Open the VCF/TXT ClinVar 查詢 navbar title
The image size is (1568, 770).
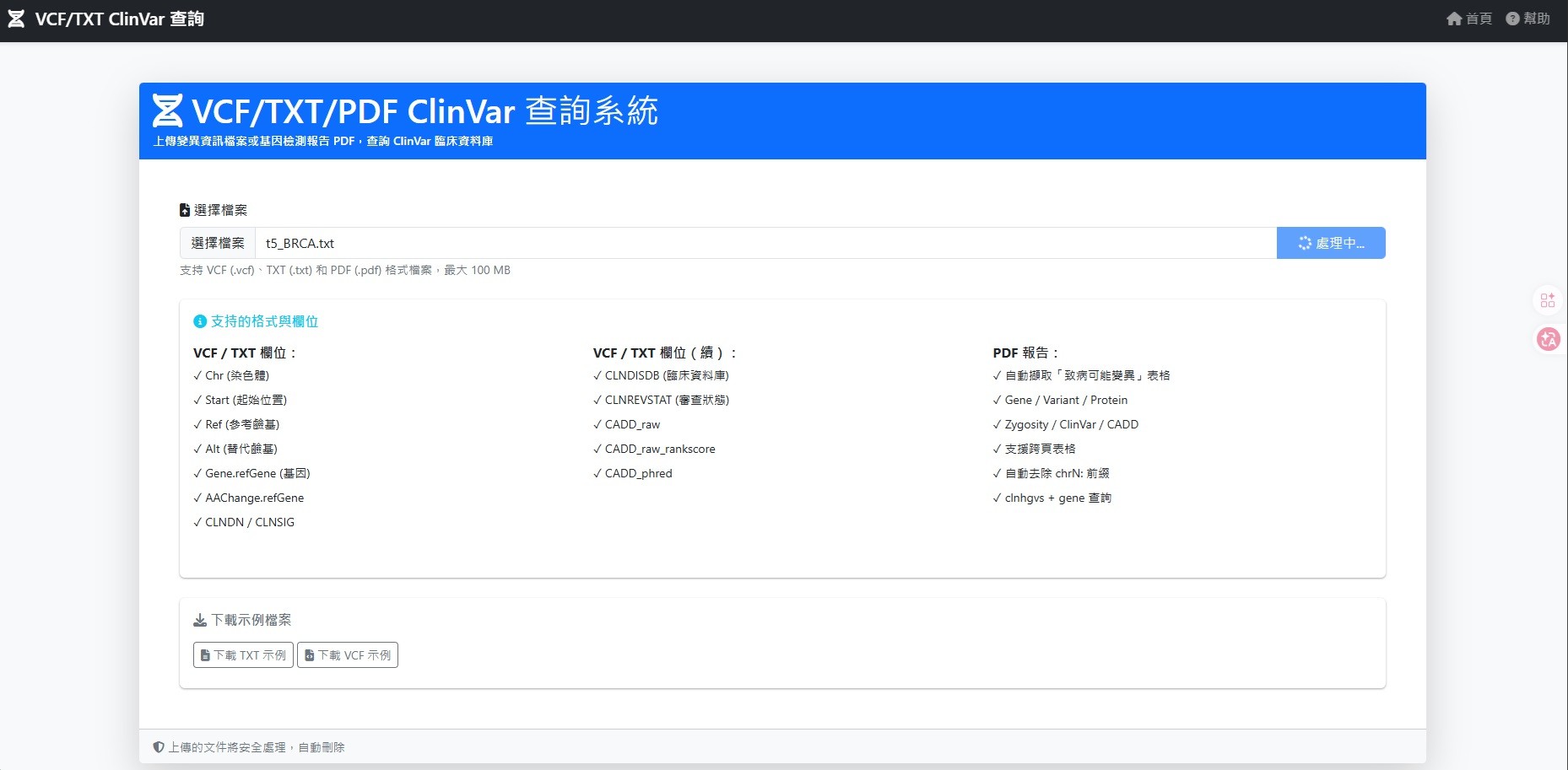coord(119,19)
